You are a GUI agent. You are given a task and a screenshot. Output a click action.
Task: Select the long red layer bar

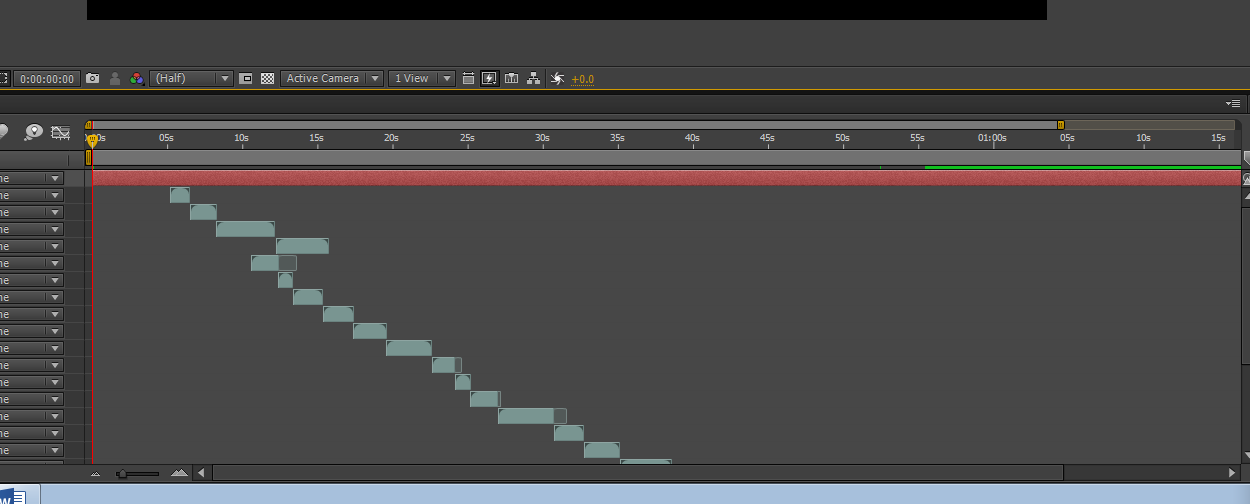tap(666, 178)
